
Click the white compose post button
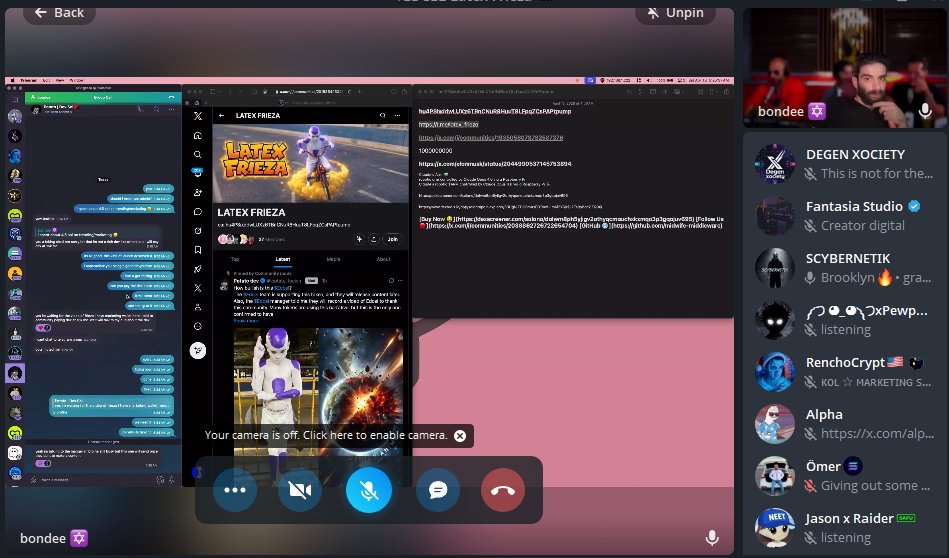198,350
